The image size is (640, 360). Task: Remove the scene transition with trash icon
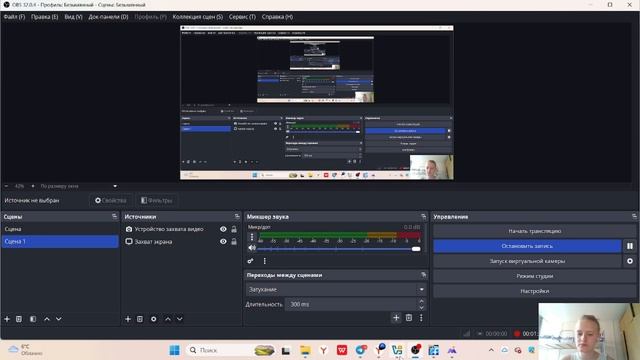(409, 318)
